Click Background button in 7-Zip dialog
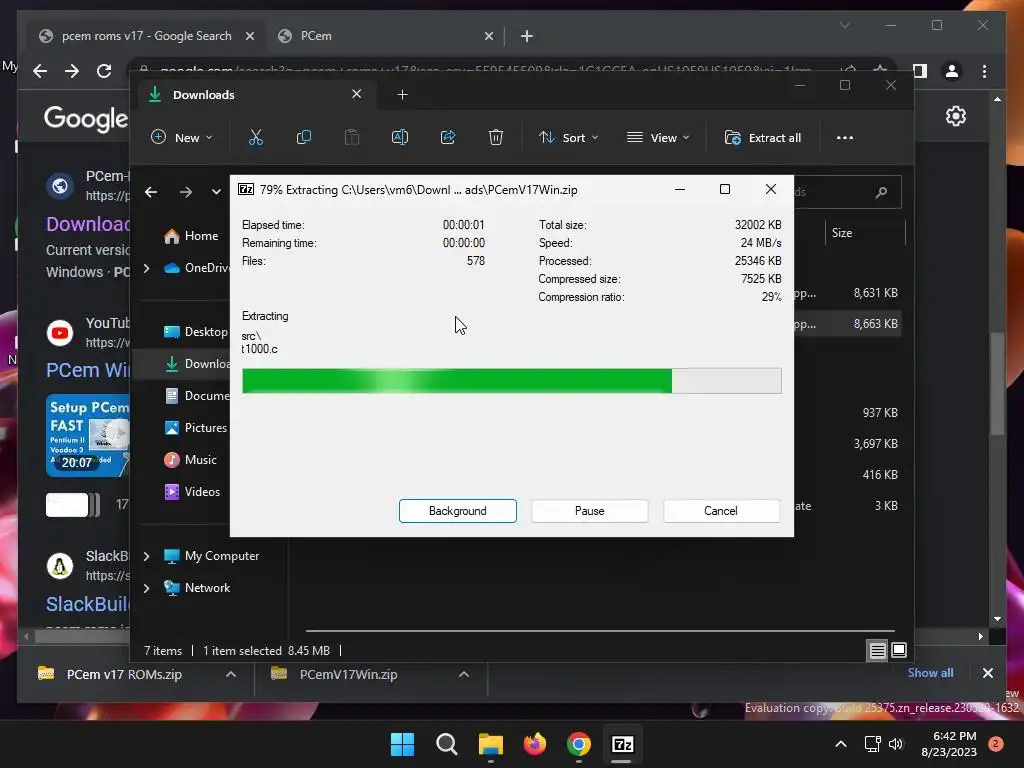The image size is (1024, 768). coord(458,511)
